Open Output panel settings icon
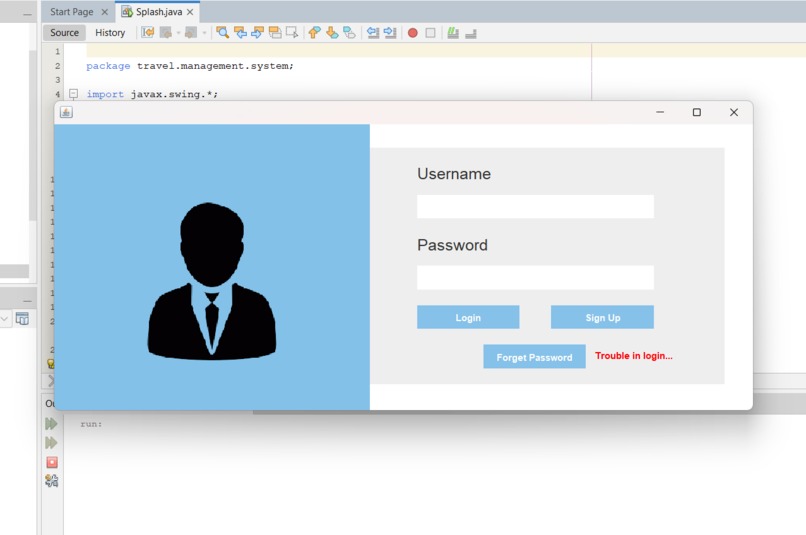 click(51, 481)
